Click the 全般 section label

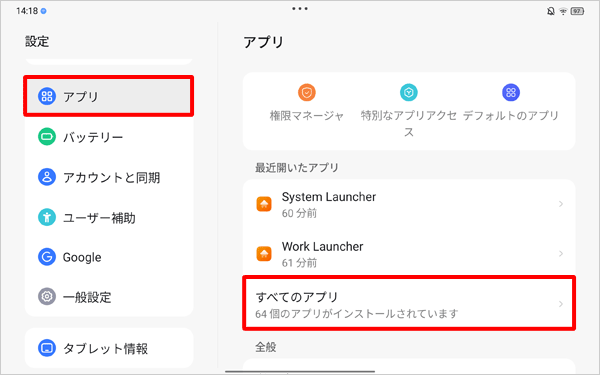(266, 347)
